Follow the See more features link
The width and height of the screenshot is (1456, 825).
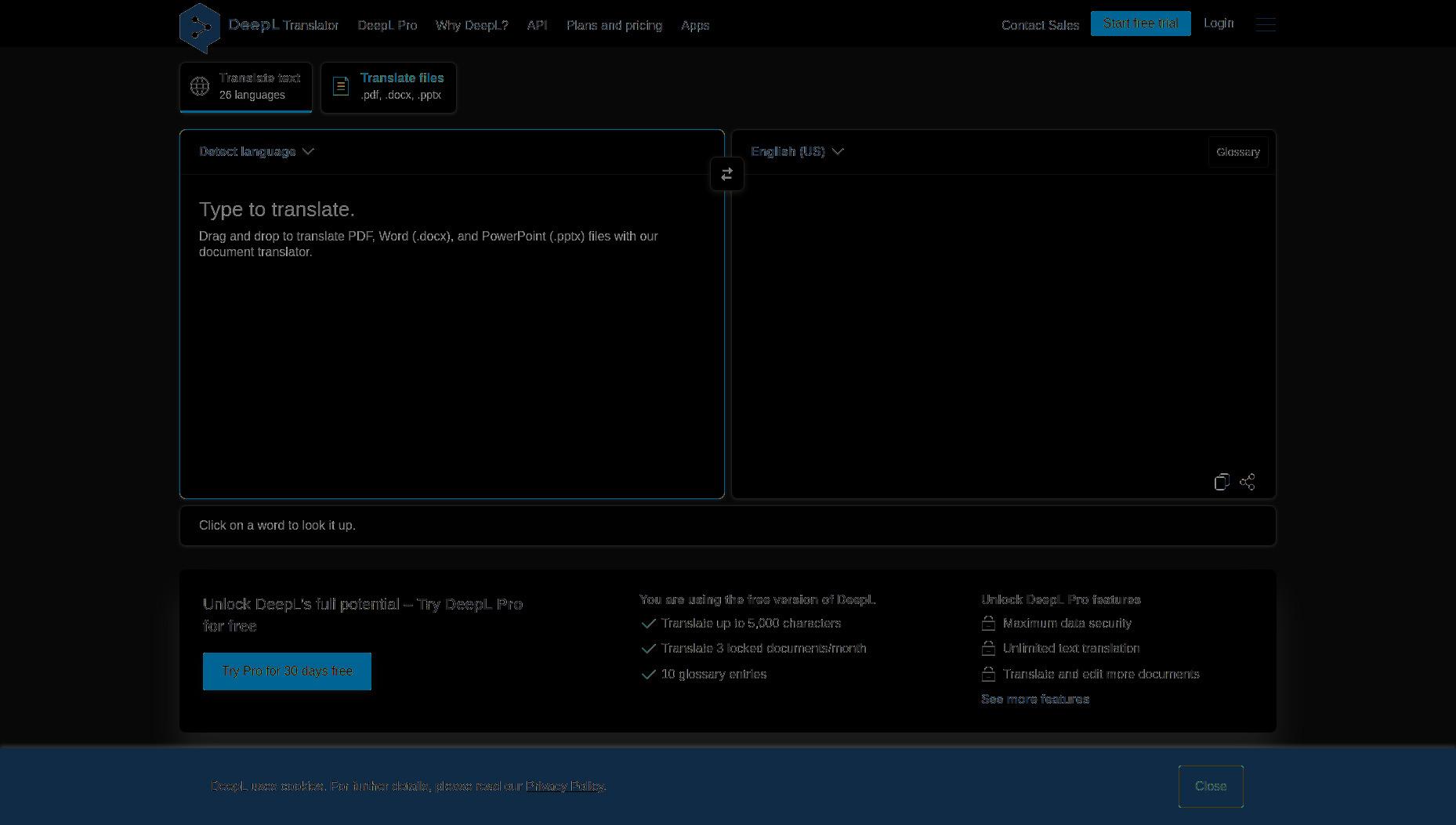[1035, 700]
